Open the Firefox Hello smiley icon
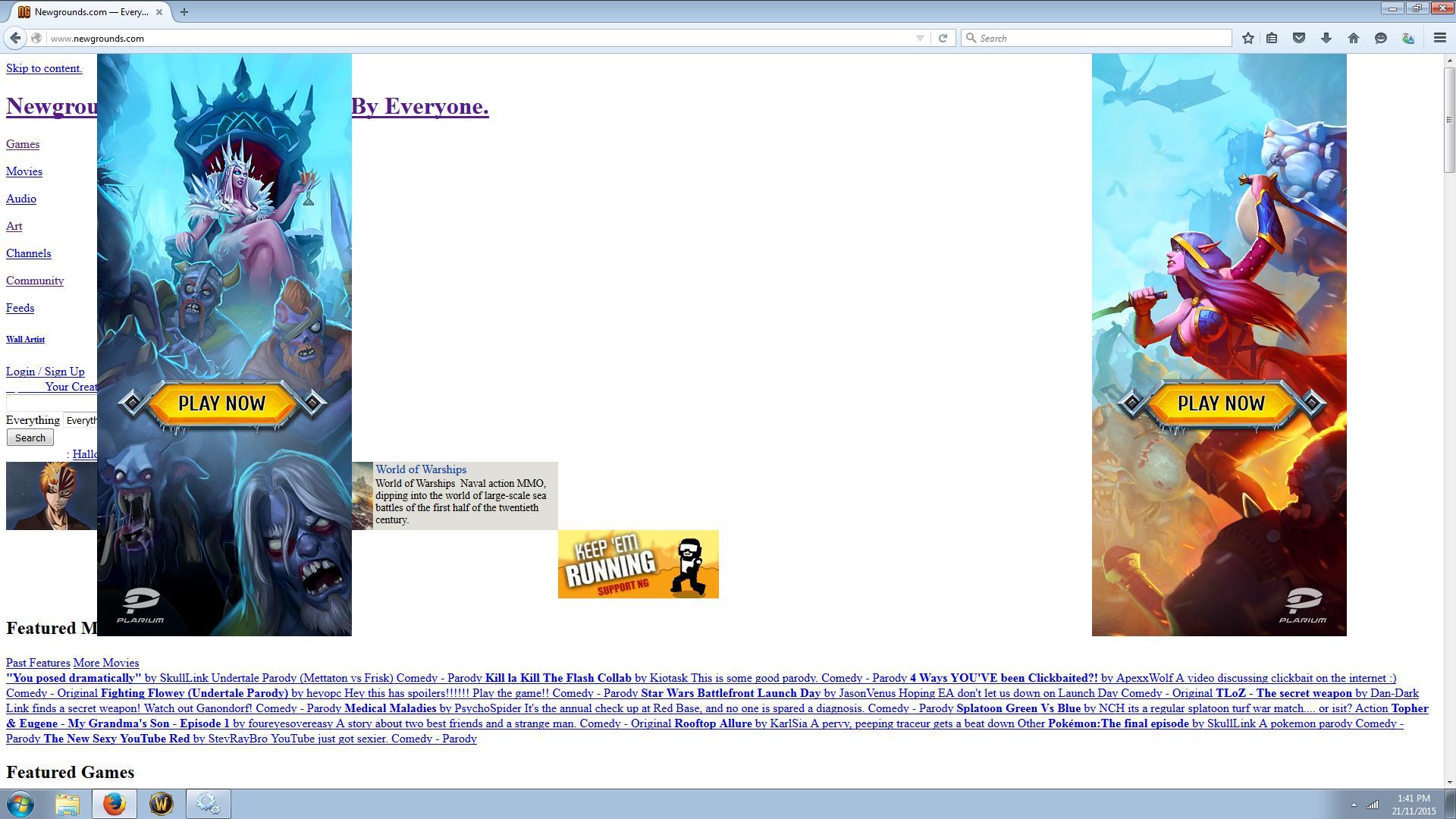This screenshot has width=1456, height=819. pyautogui.click(x=1380, y=38)
